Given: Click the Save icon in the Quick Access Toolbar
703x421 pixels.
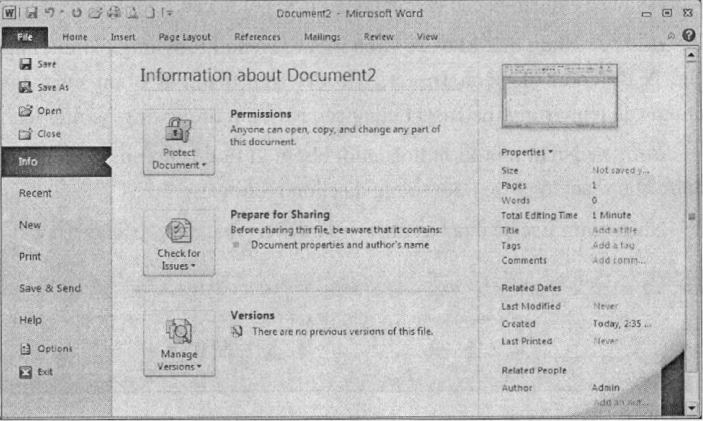Looking at the screenshot, I should click(x=31, y=13).
